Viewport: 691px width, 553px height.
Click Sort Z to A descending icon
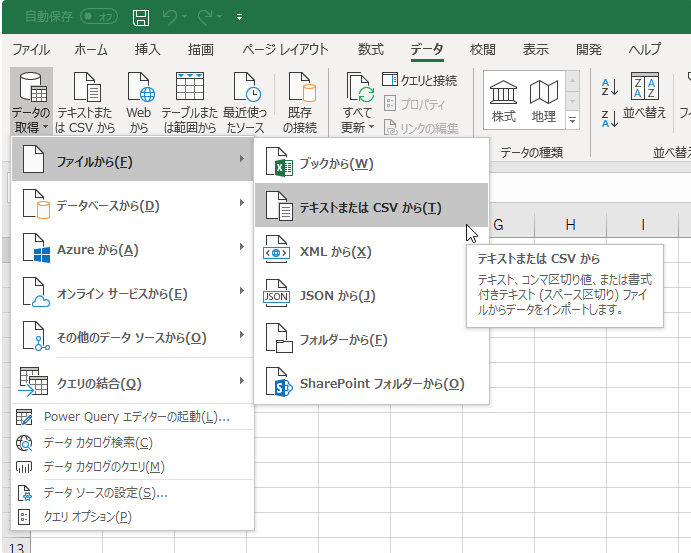click(610, 119)
